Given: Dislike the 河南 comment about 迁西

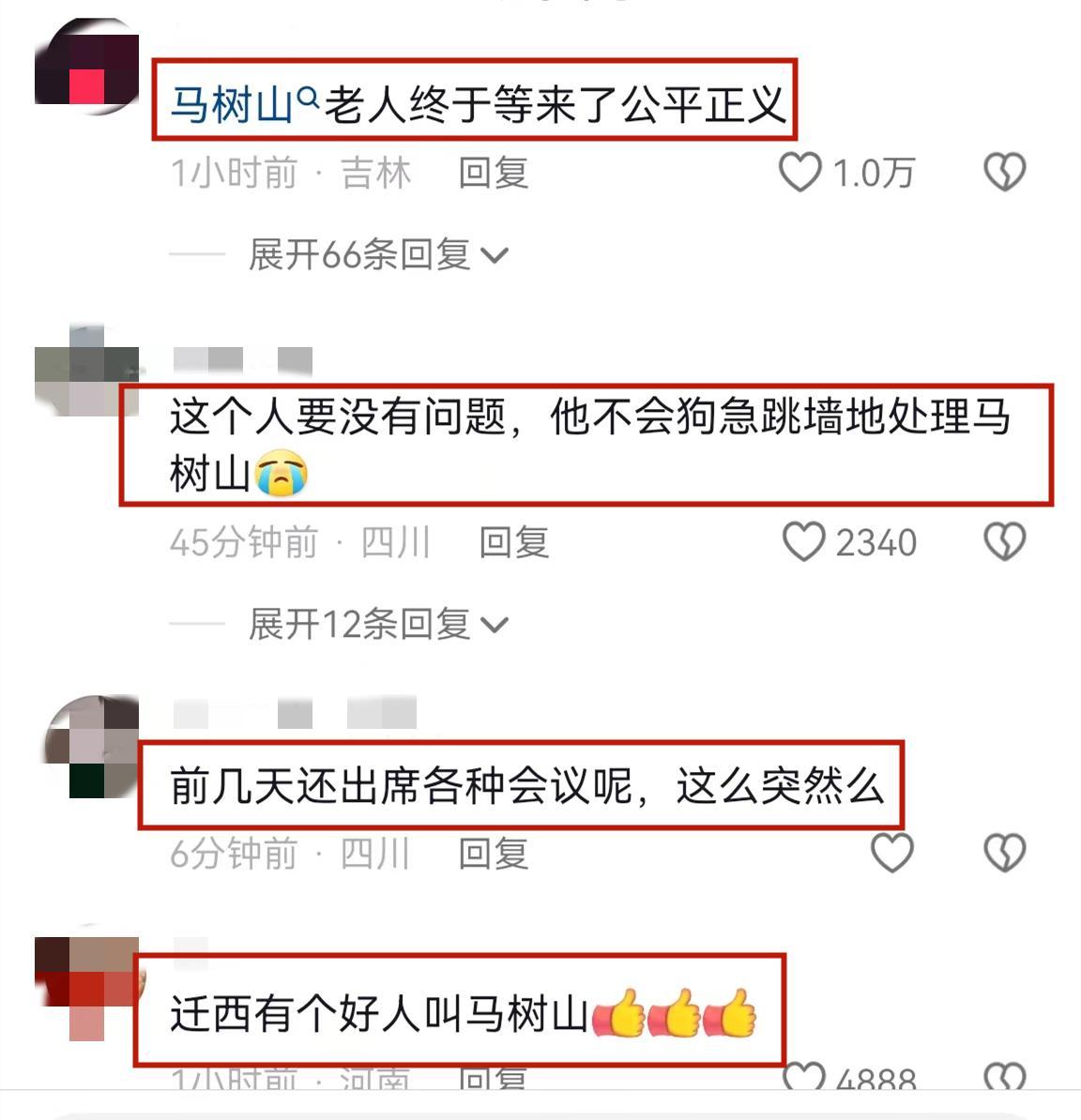Looking at the screenshot, I should pos(1005,1077).
